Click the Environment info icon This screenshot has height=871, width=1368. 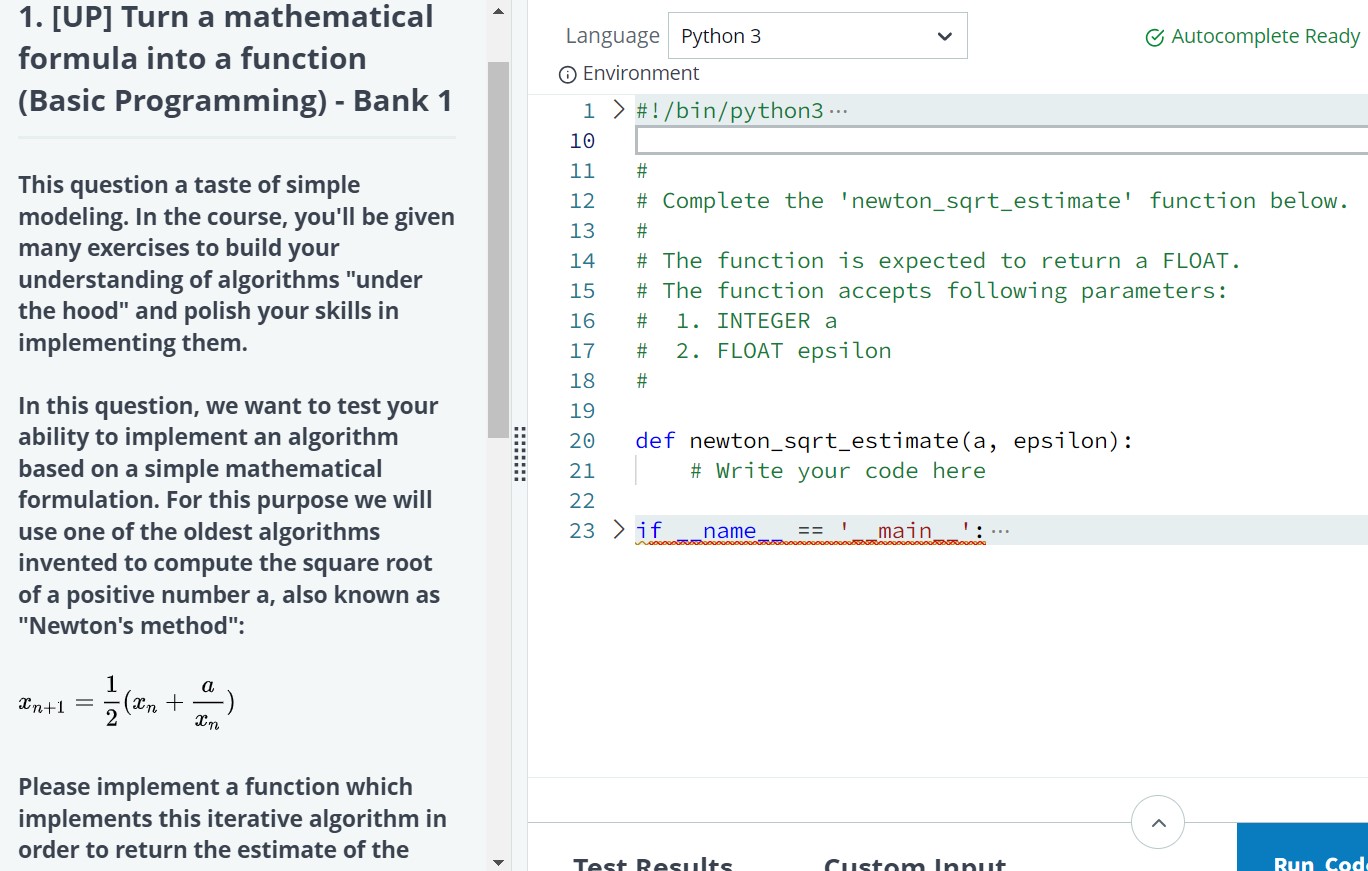[x=568, y=73]
